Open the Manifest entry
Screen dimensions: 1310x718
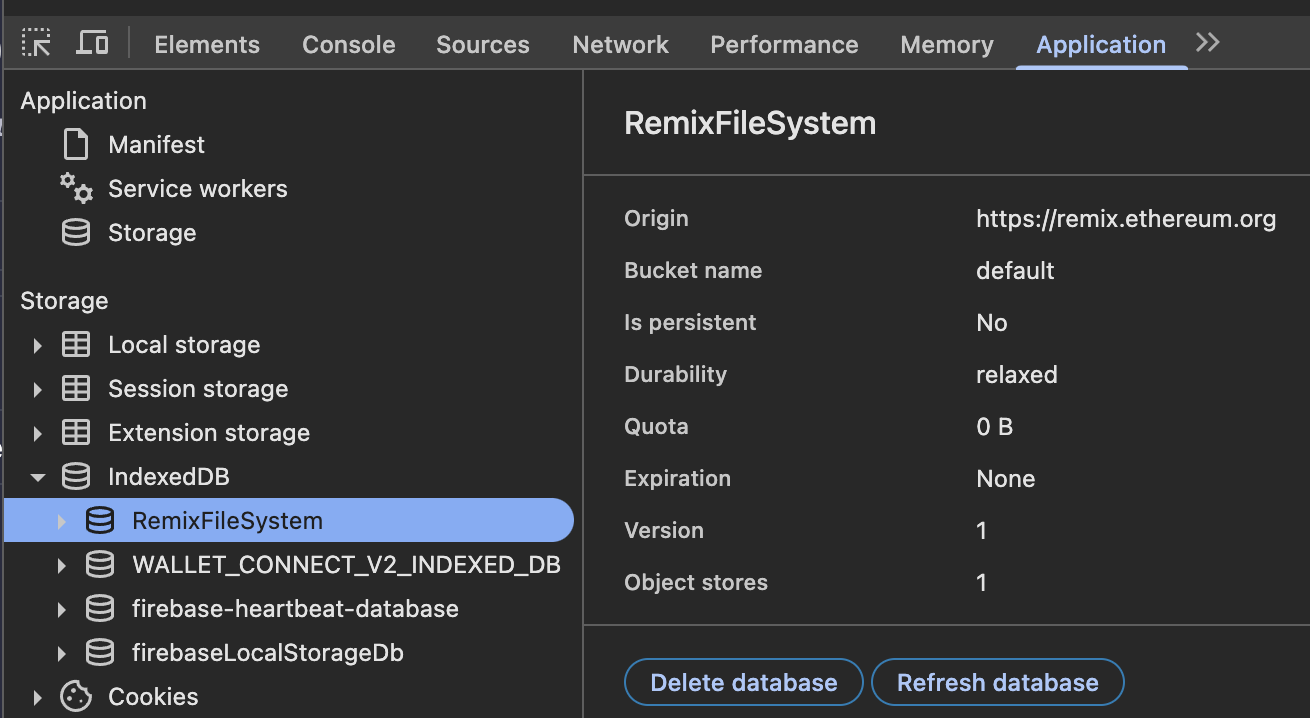(x=156, y=145)
